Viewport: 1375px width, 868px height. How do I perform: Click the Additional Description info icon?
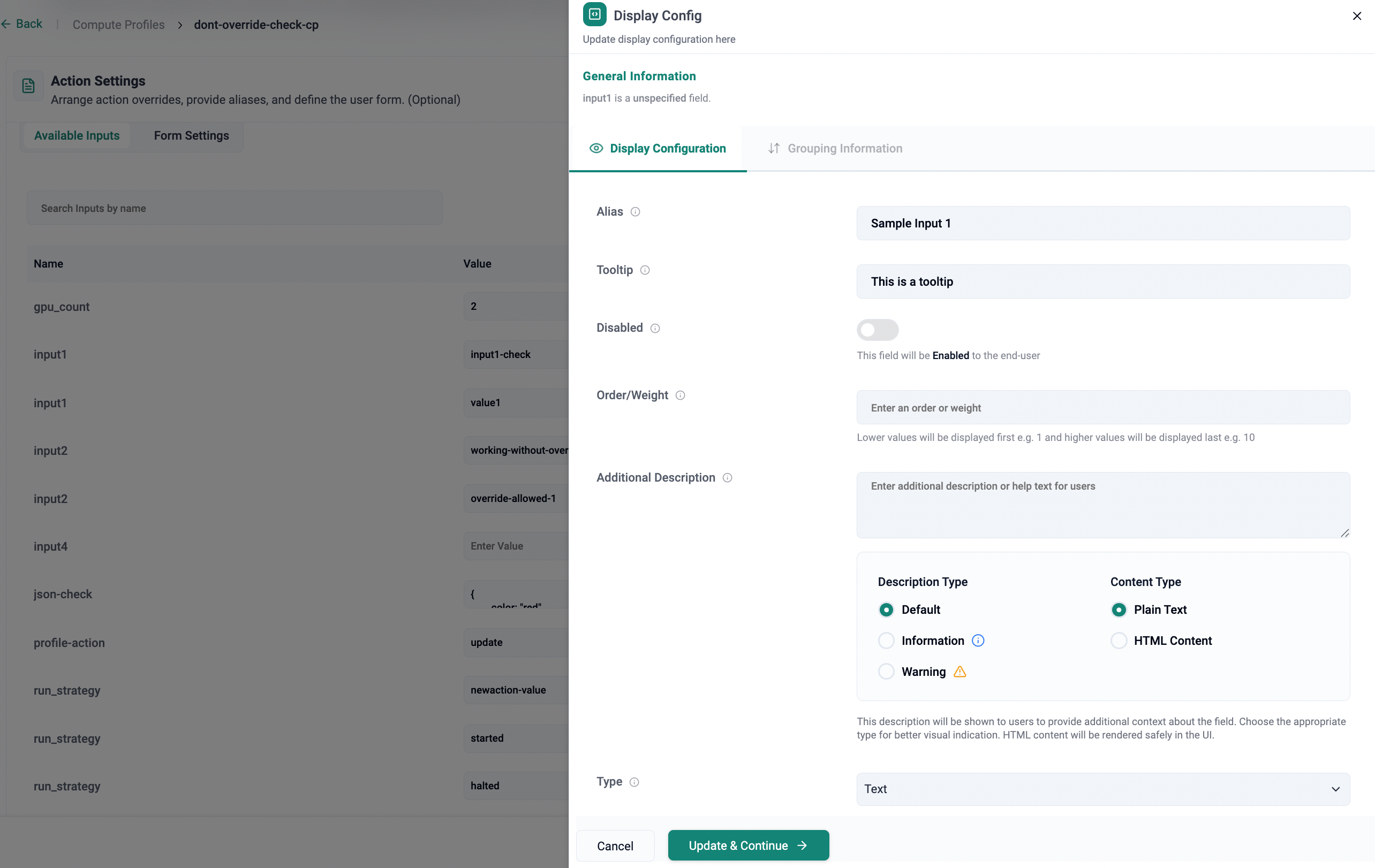[728, 478]
